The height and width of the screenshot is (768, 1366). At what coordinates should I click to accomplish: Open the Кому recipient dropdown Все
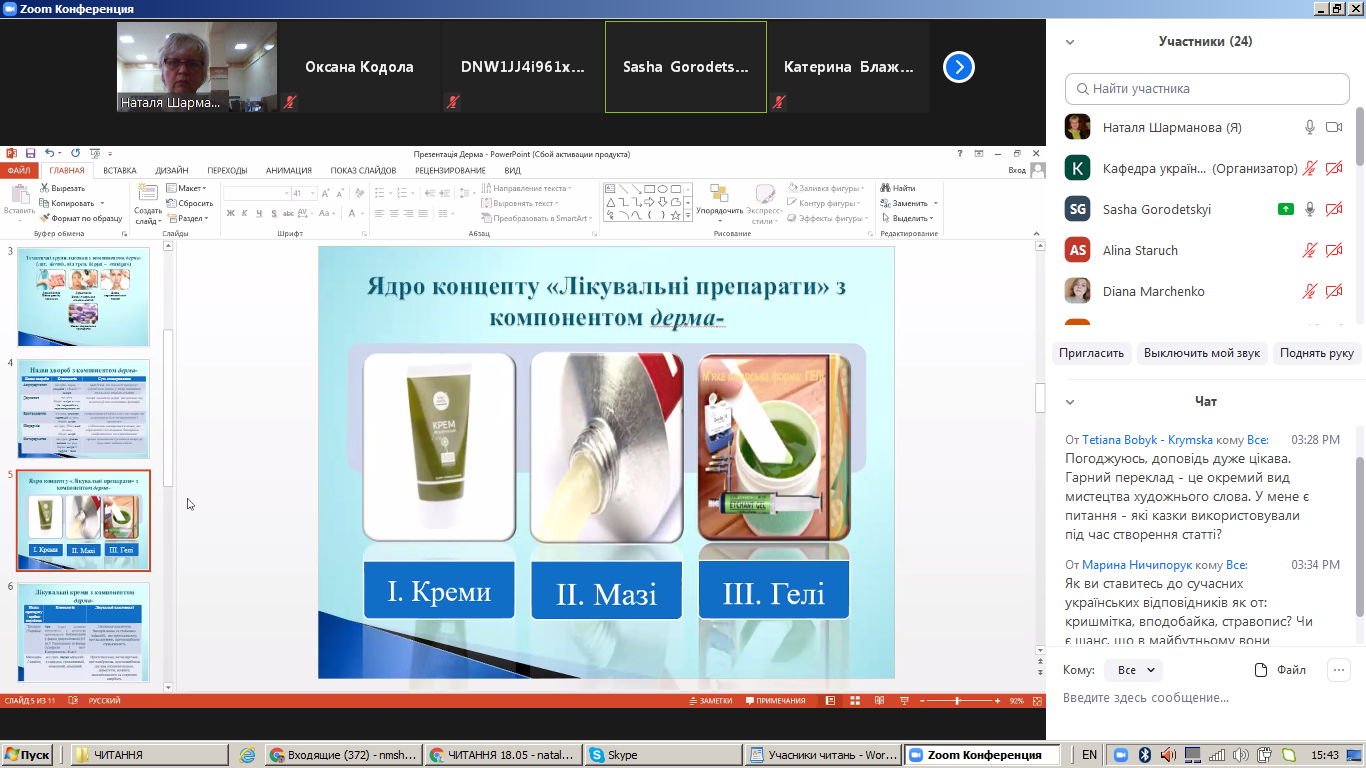[1136, 670]
